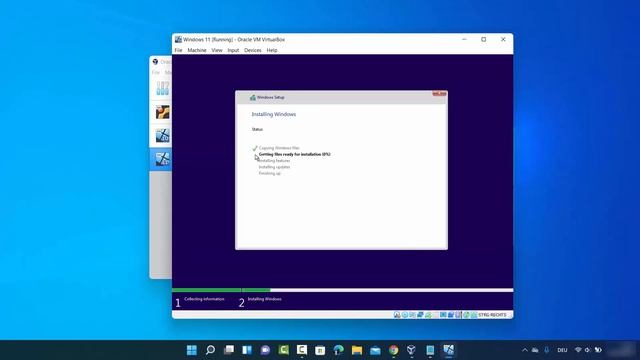Screen dimensions: 640x360
Task: Select the Windows 10 VM in Manager sidebar
Action: tap(162, 136)
